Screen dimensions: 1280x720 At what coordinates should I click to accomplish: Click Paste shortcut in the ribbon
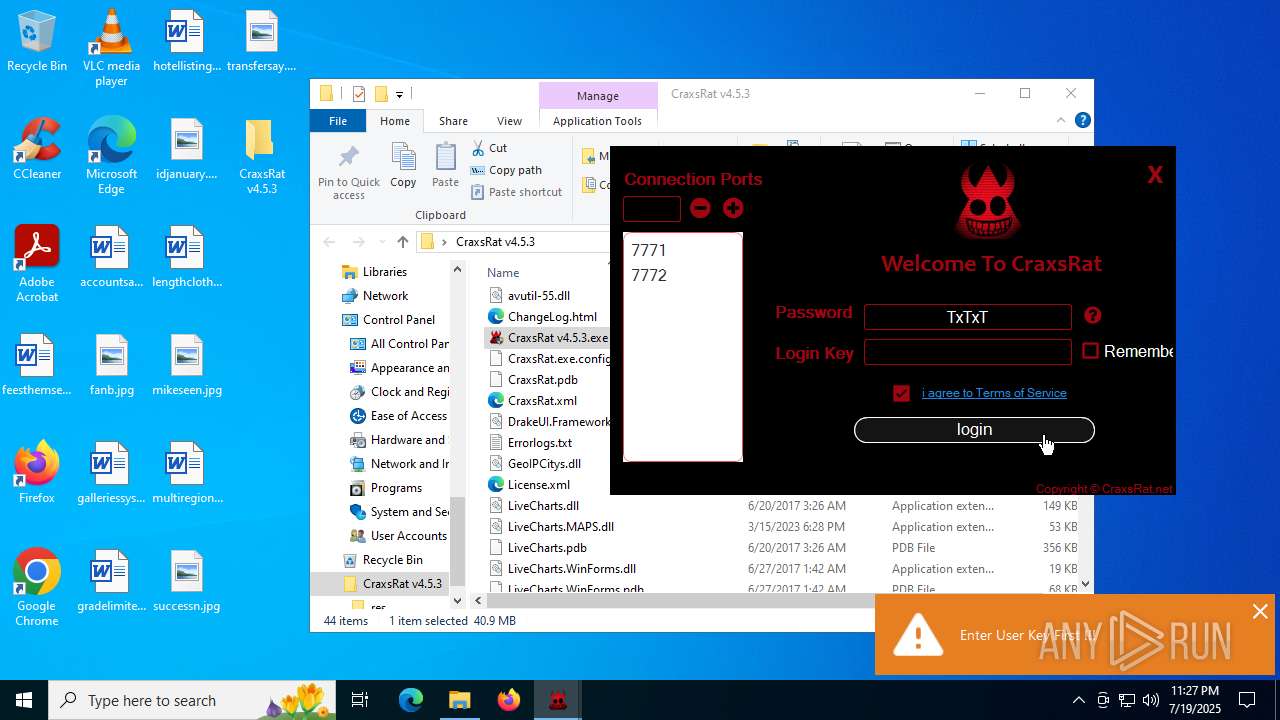516,192
